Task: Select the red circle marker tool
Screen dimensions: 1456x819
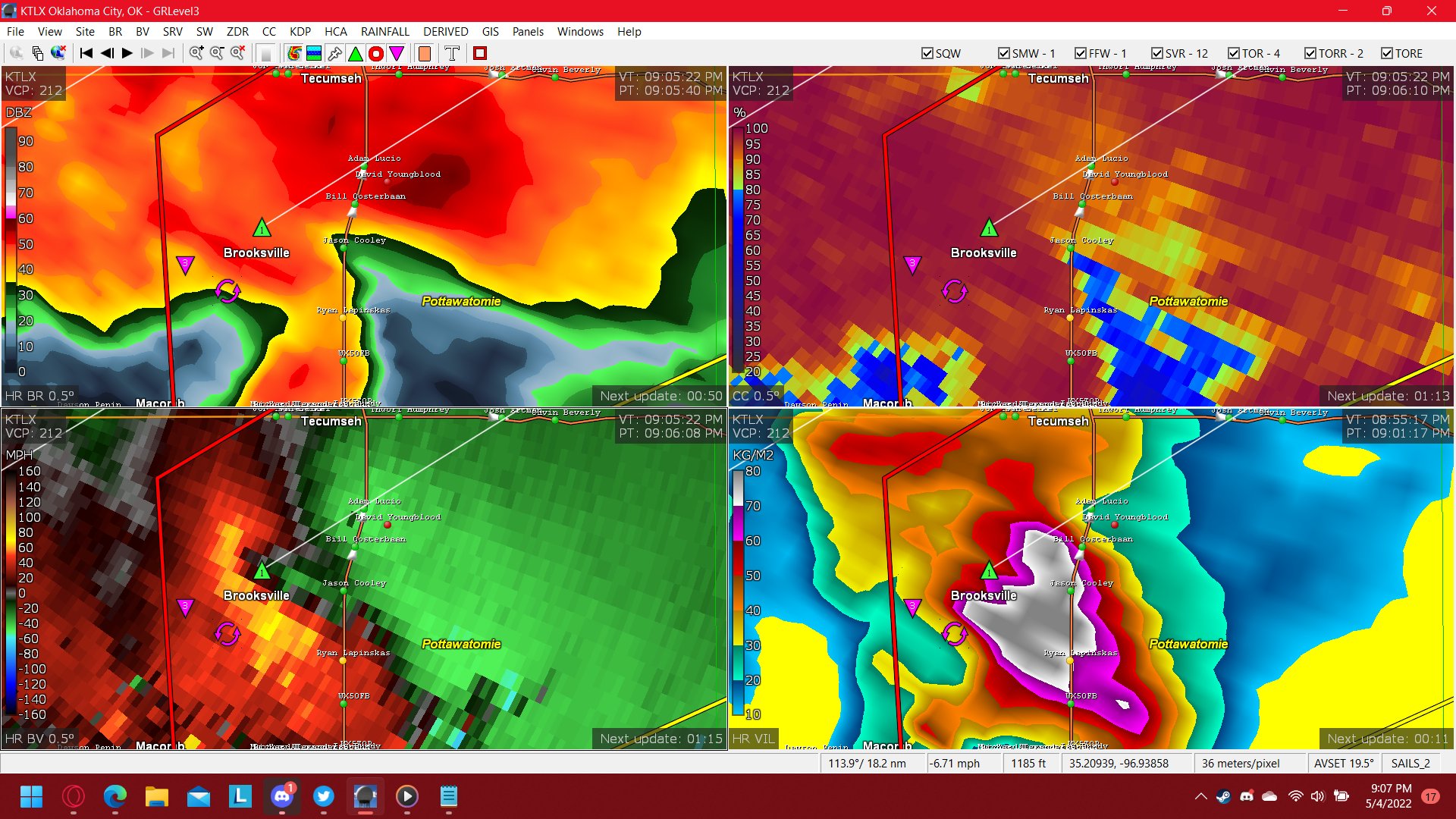Action: pos(375,53)
